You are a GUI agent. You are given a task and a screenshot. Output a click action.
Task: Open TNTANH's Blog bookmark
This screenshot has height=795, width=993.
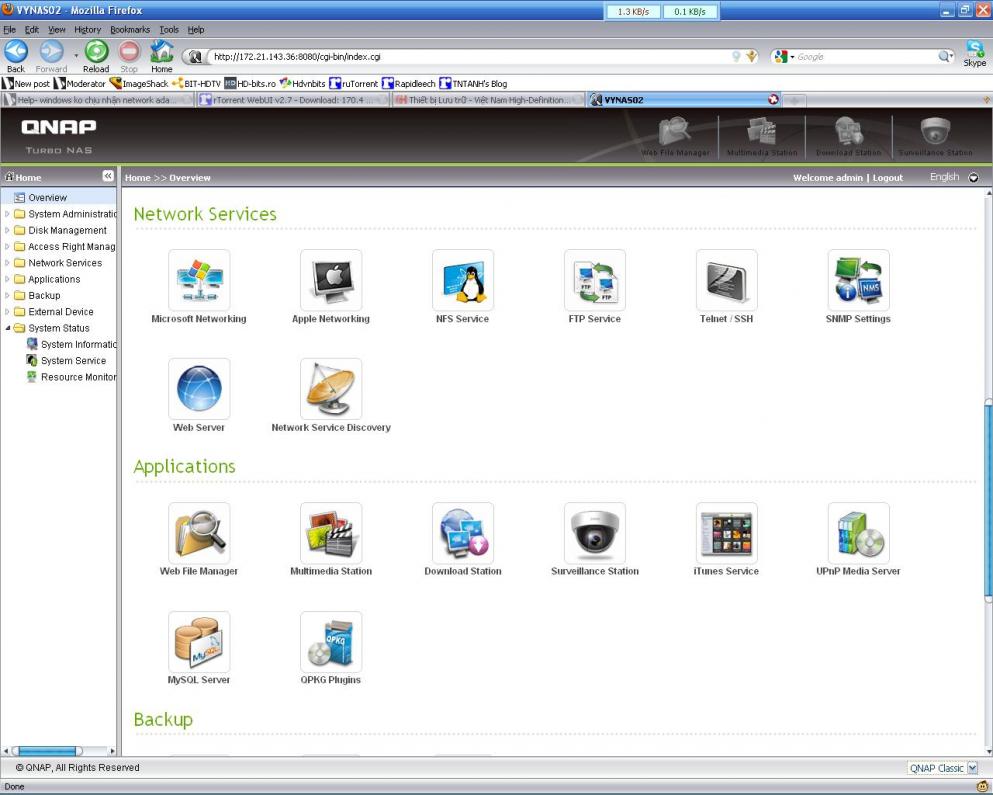pyautogui.click(x=473, y=84)
